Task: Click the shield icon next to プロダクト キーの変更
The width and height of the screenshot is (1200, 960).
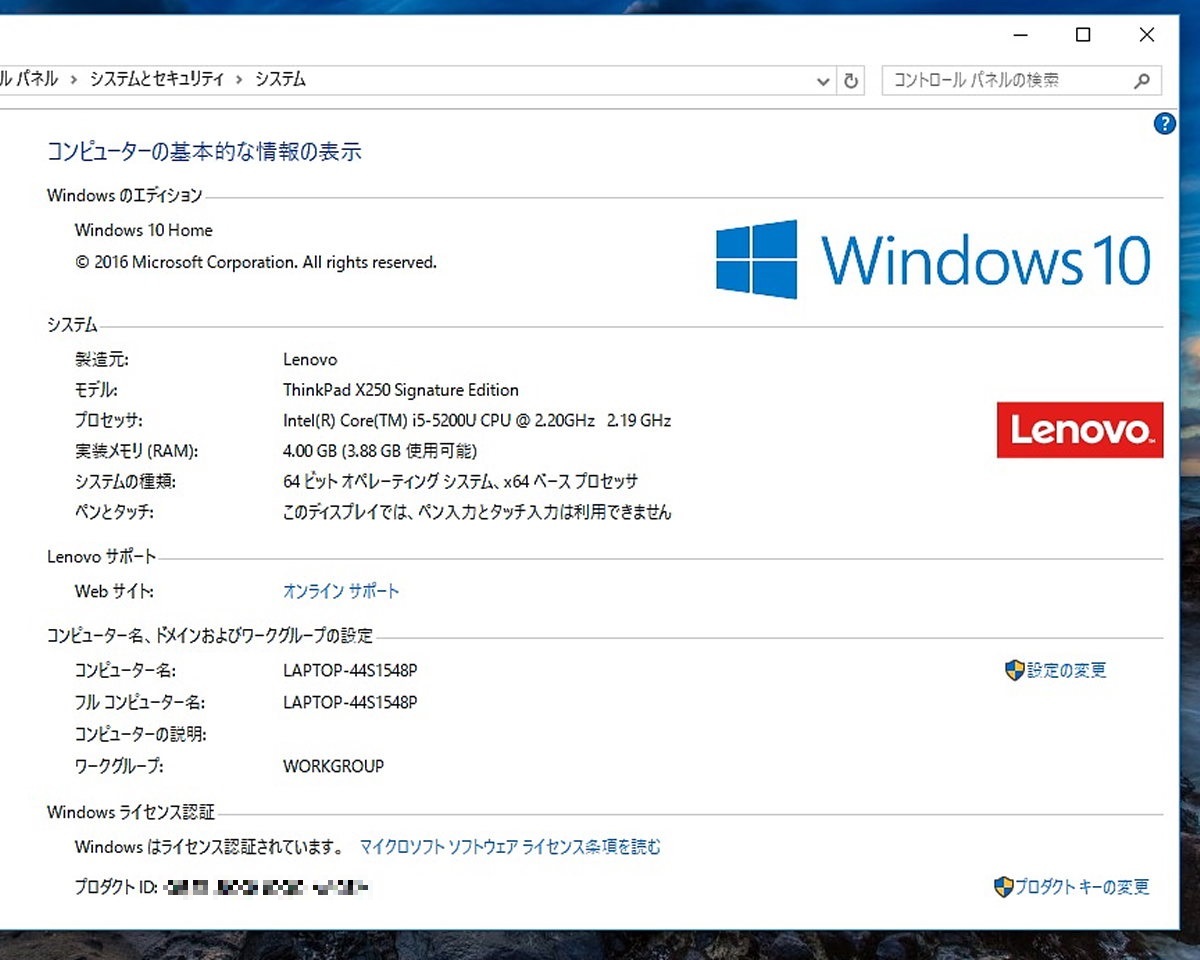Action: (1004, 887)
